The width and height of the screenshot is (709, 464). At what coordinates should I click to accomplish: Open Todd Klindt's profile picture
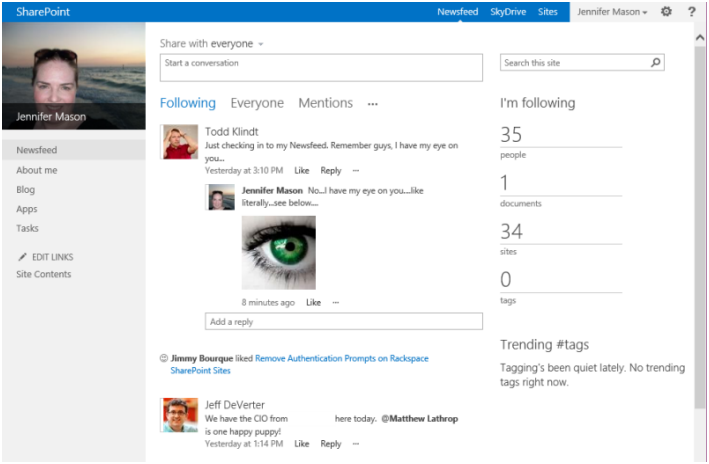(180, 142)
